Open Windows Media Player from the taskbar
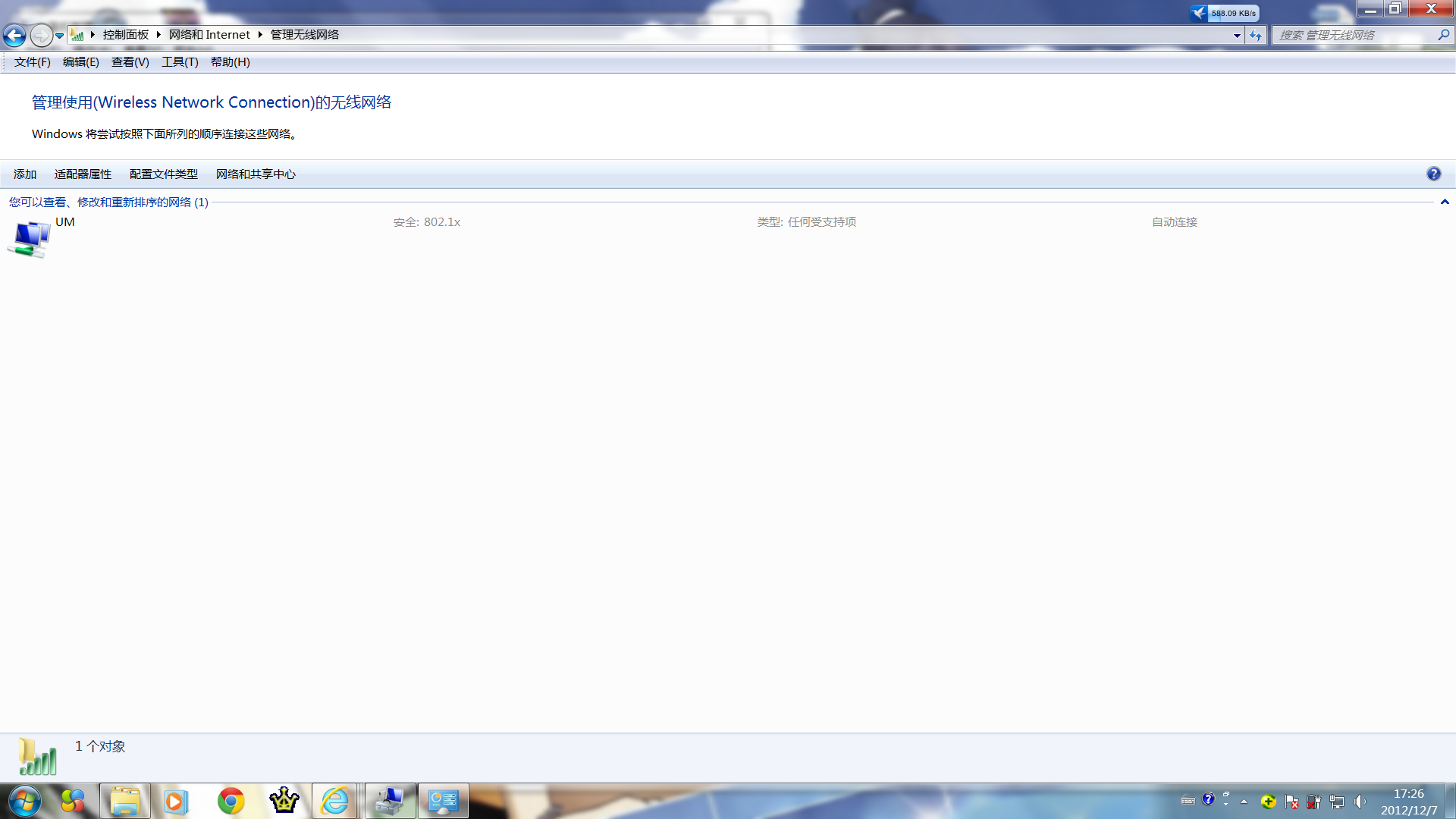Viewport: 1456px width, 819px height. coord(175,801)
